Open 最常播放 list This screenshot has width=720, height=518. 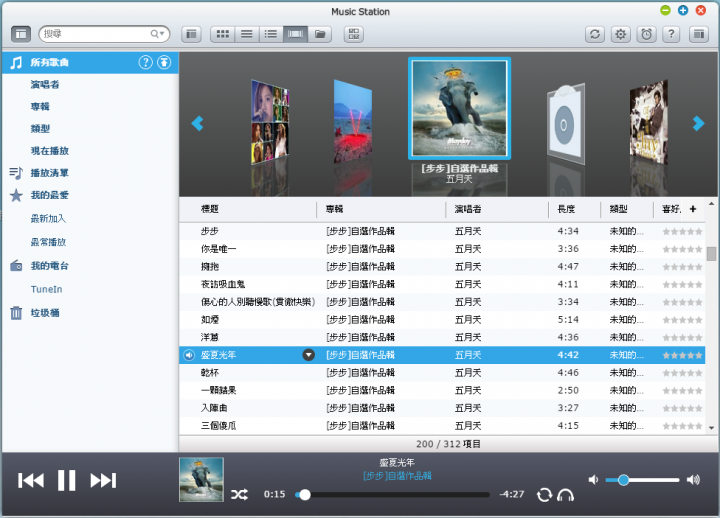[48, 242]
